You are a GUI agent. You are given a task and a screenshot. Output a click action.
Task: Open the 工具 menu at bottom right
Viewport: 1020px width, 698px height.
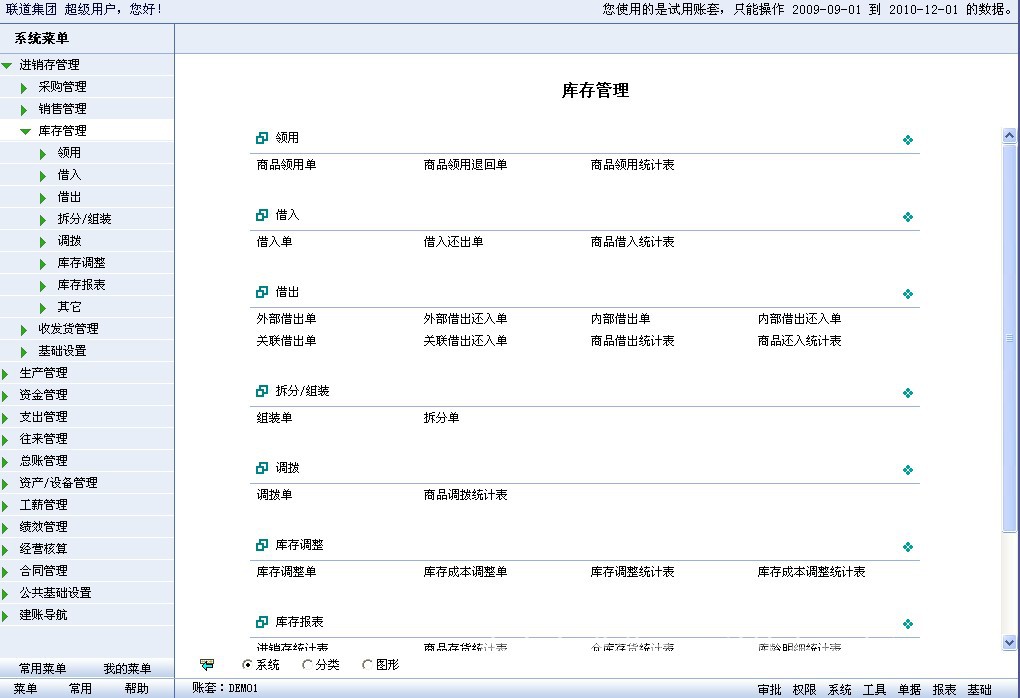point(875,689)
